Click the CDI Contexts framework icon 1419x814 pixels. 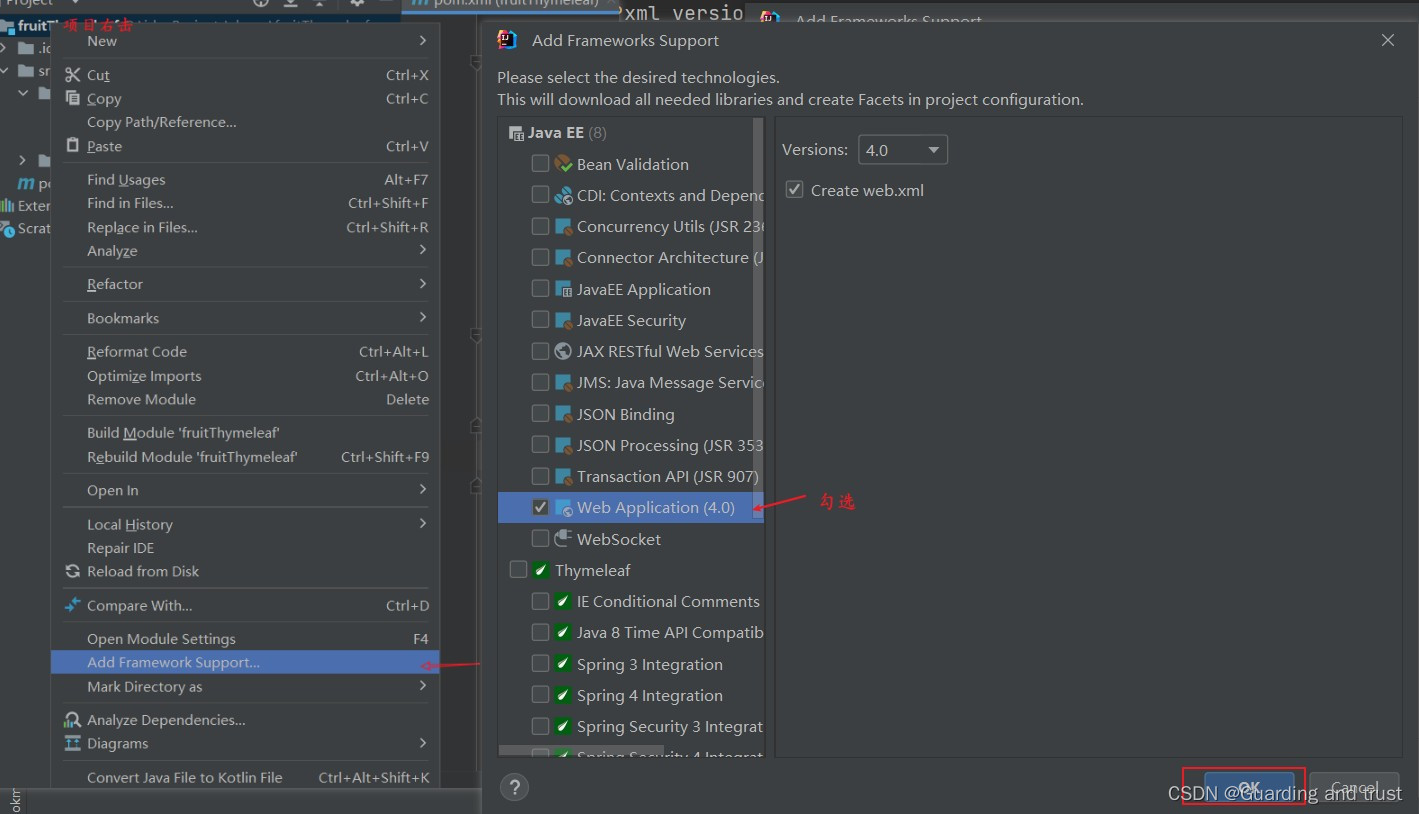click(563, 195)
